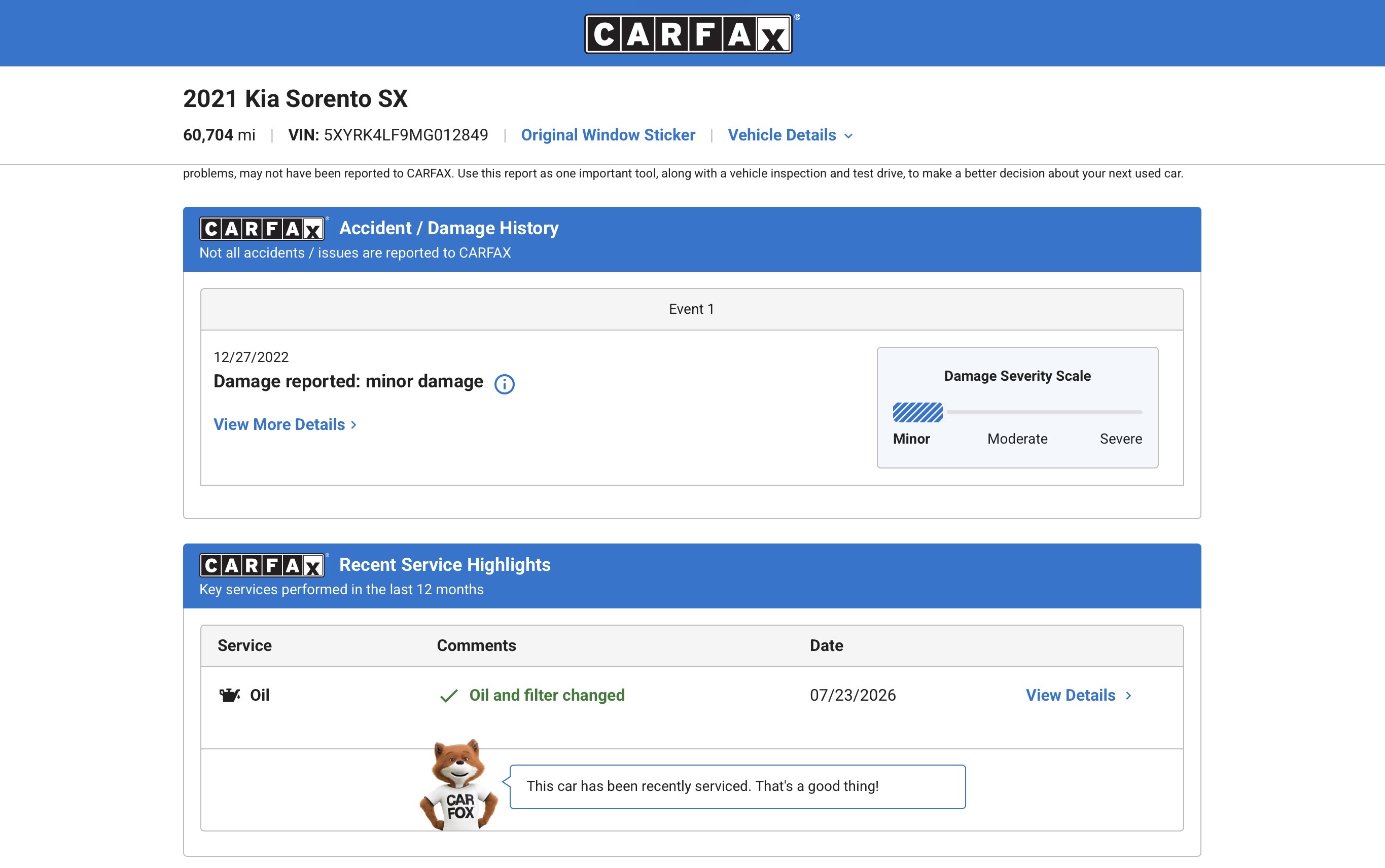This screenshot has width=1385, height=868.
Task: Click the VIN number 5XYRK4LF9MG012849
Action: (406, 135)
